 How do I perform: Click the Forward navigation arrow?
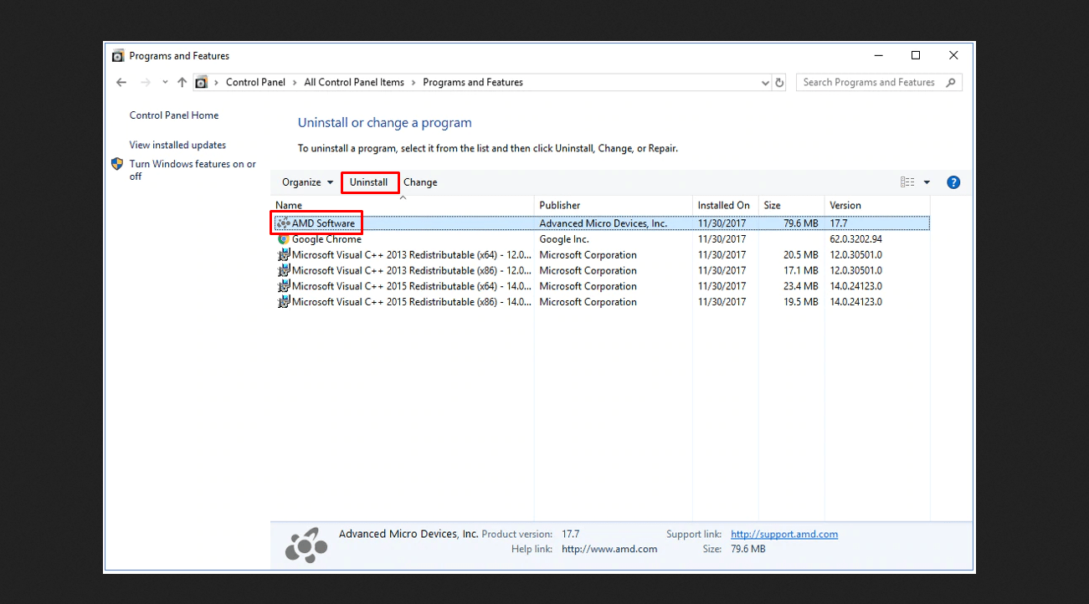(x=145, y=82)
